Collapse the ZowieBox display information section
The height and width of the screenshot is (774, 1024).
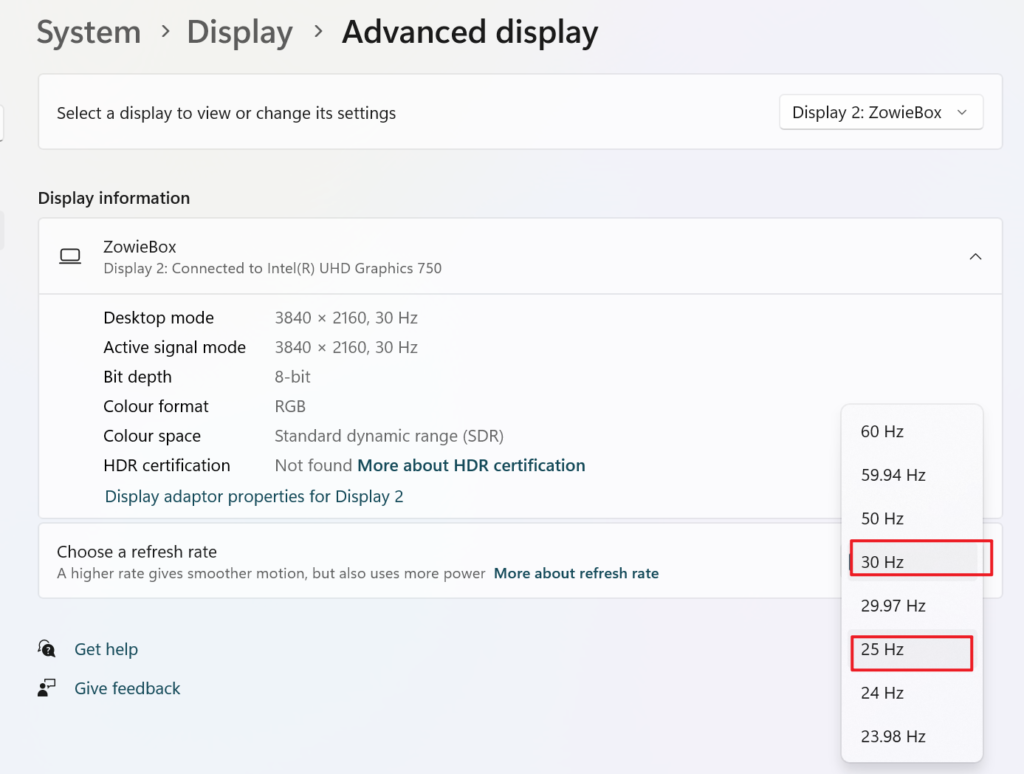(975, 256)
